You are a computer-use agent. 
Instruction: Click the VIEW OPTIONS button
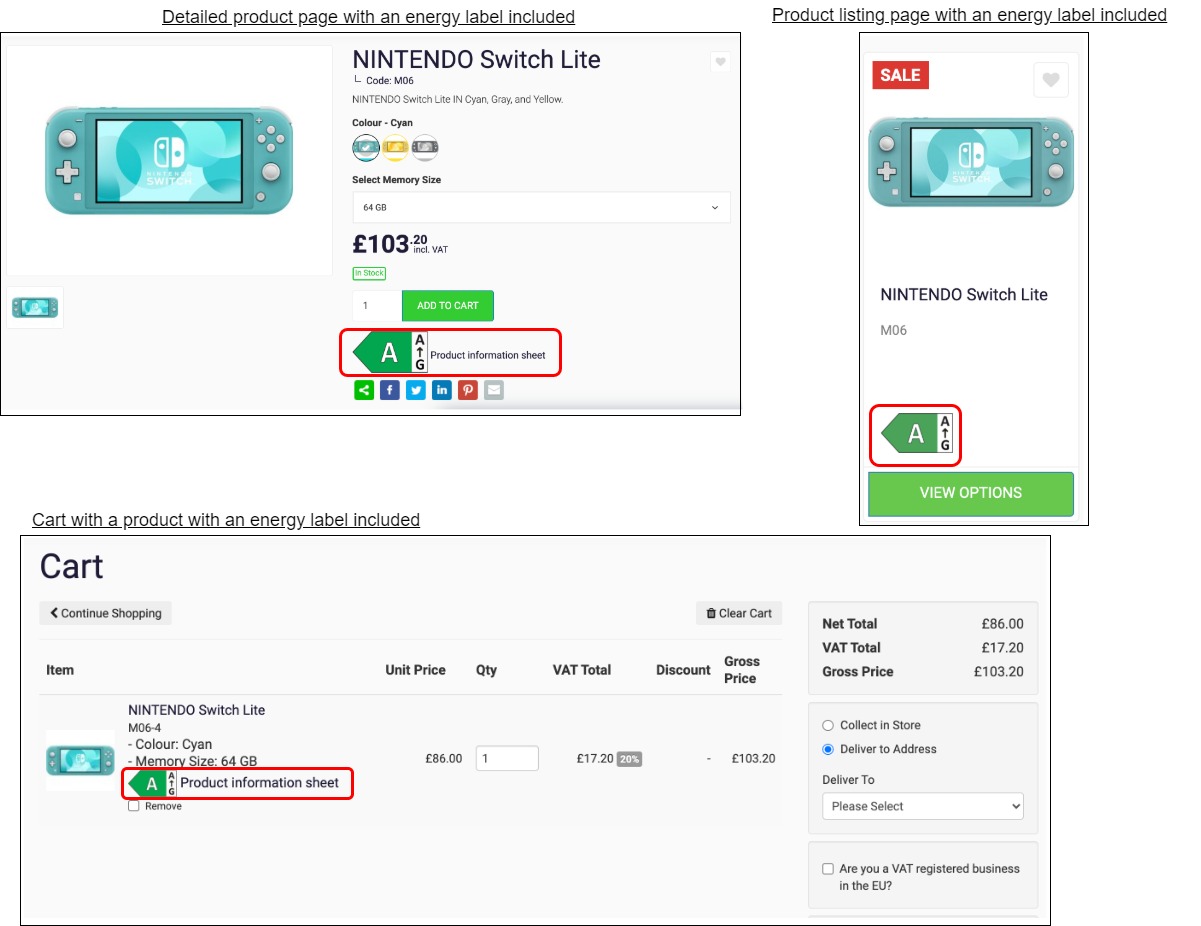click(x=970, y=493)
